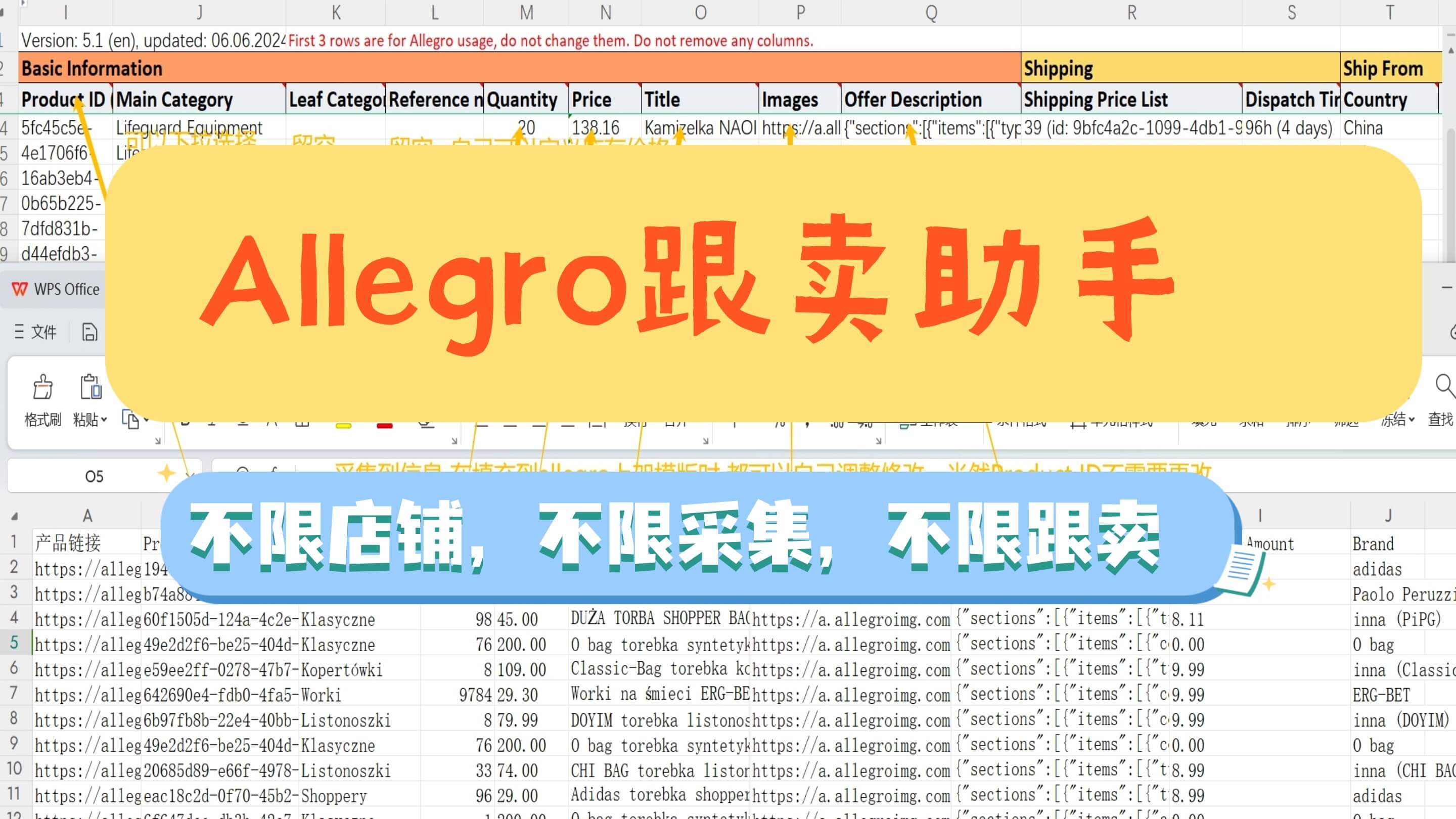The width and height of the screenshot is (1456, 819).
Task: Expand the 粘贴 dropdown arrow
Action: click(104, 420)
